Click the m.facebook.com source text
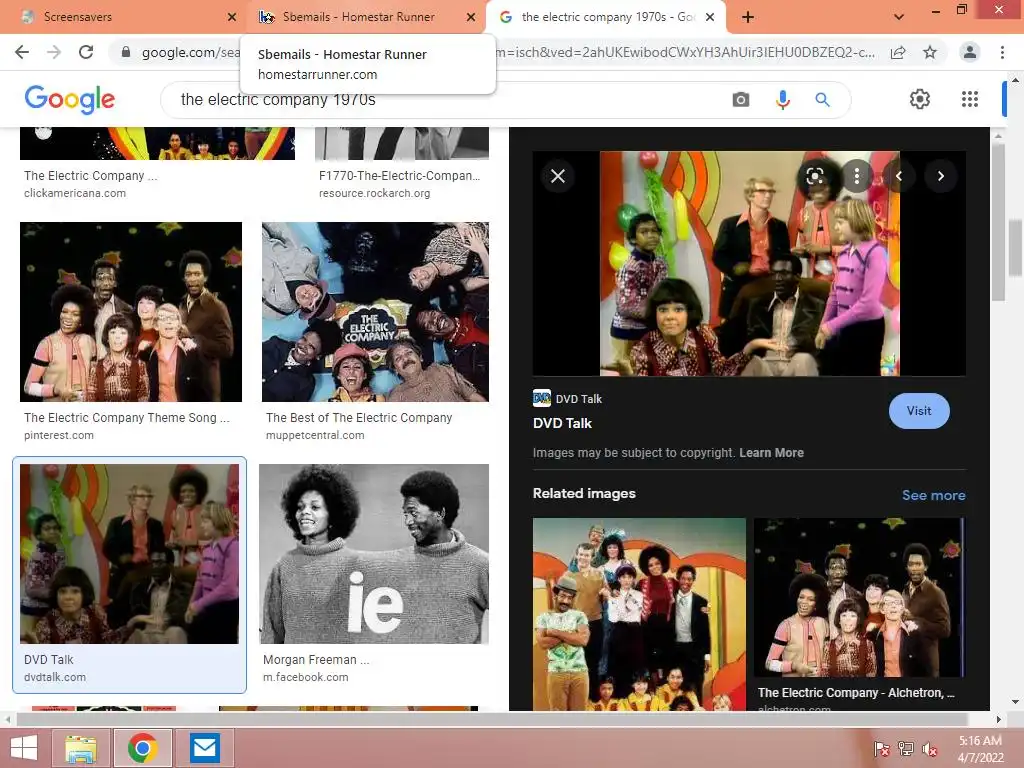The width and height of the screenshot is (1024, 768). pos(306,678)
